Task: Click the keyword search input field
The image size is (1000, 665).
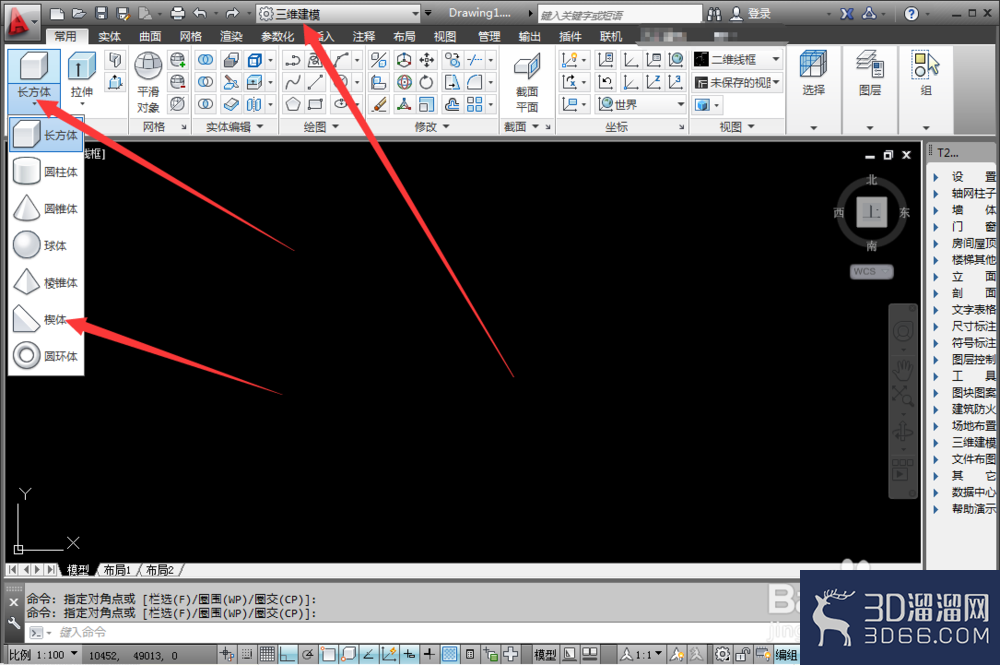Action: click(619, 14)
